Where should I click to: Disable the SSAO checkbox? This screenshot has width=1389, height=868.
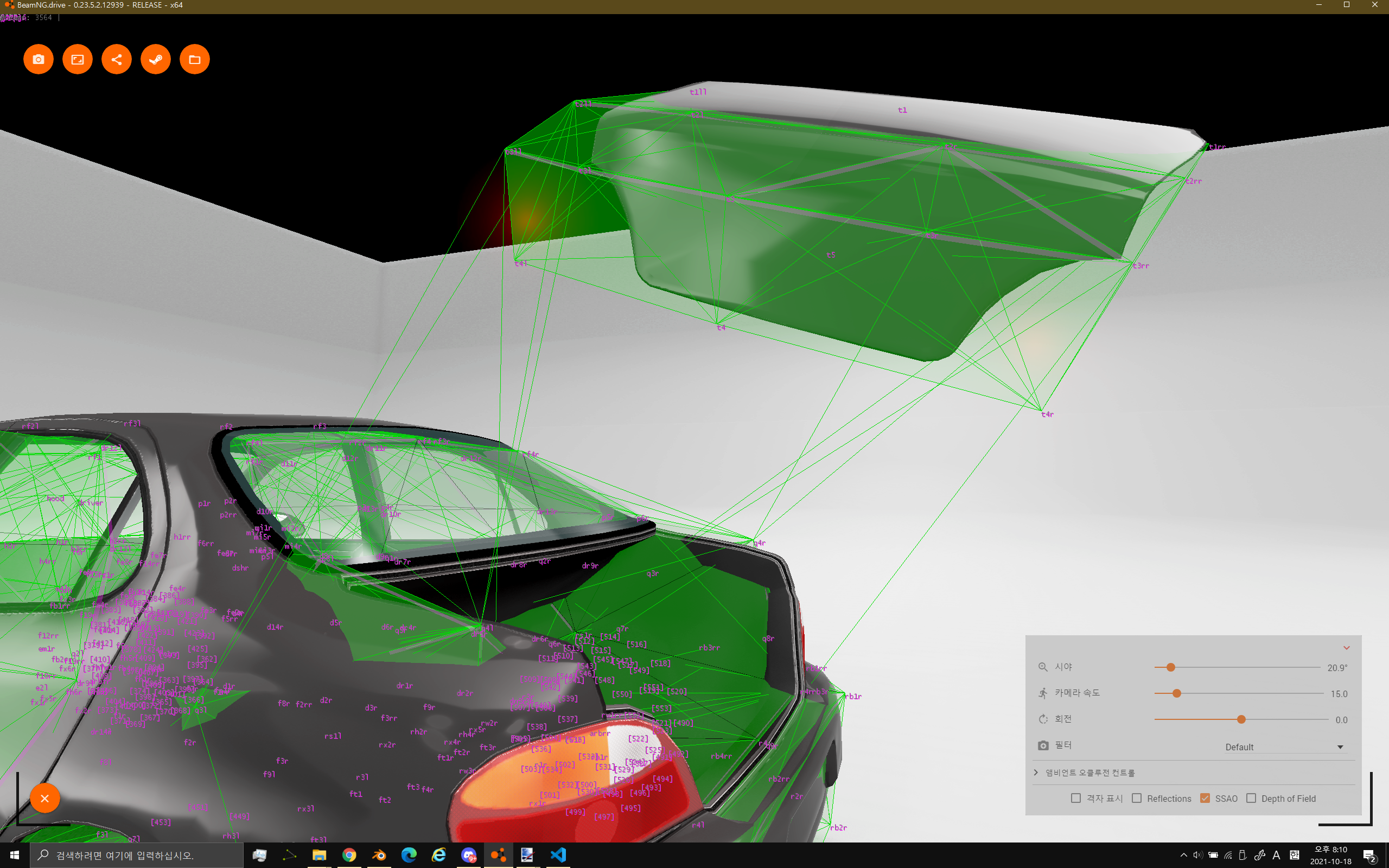[x=1205, y=798]
